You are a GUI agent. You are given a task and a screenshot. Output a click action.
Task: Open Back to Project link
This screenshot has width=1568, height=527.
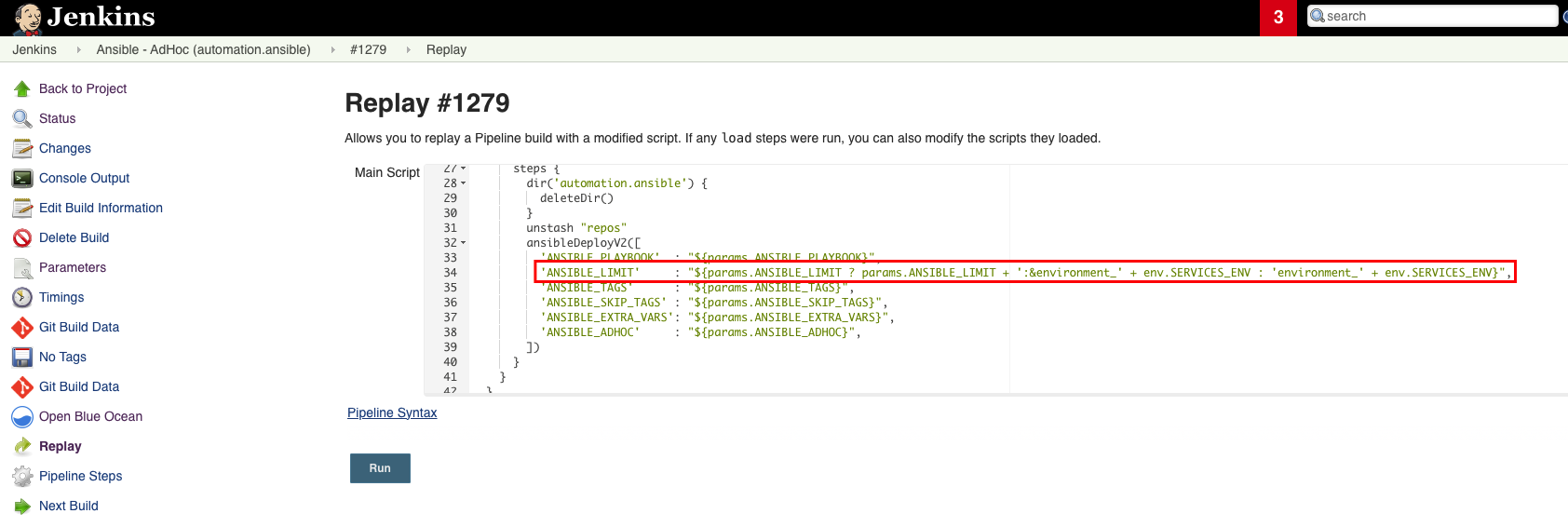(83, 88)
